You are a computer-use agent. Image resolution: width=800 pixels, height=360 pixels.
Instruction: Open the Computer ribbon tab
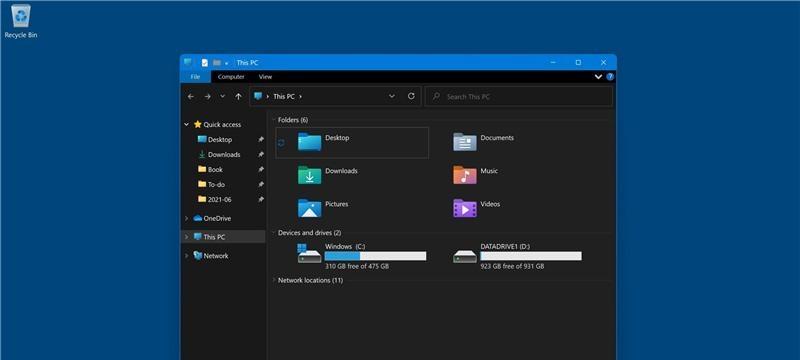click(231, 76)
